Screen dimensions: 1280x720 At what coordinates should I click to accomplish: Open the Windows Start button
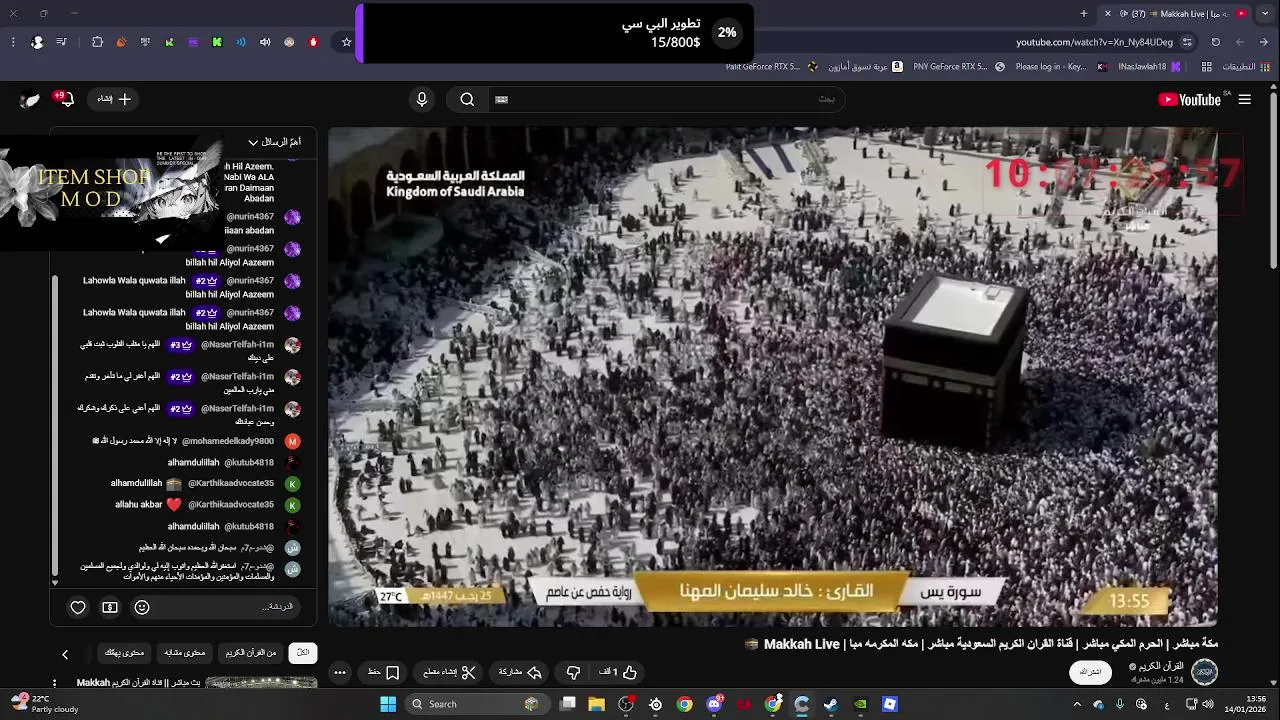tap(388, 704)
